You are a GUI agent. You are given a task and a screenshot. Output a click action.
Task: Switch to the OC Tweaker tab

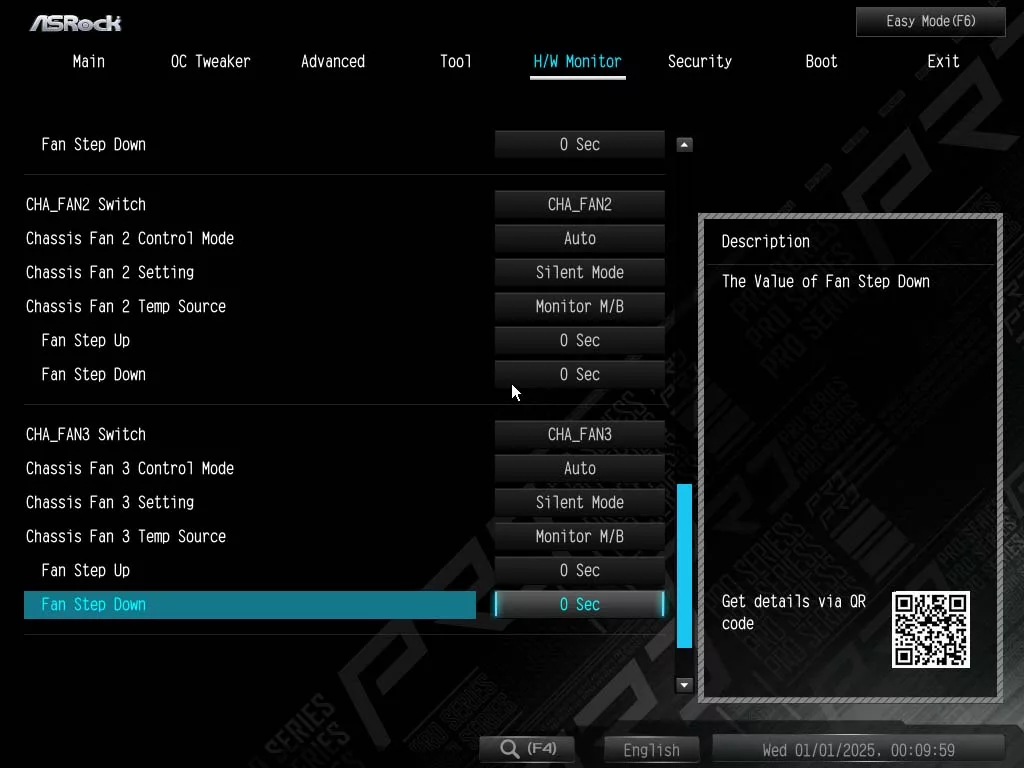click(210, 62)
